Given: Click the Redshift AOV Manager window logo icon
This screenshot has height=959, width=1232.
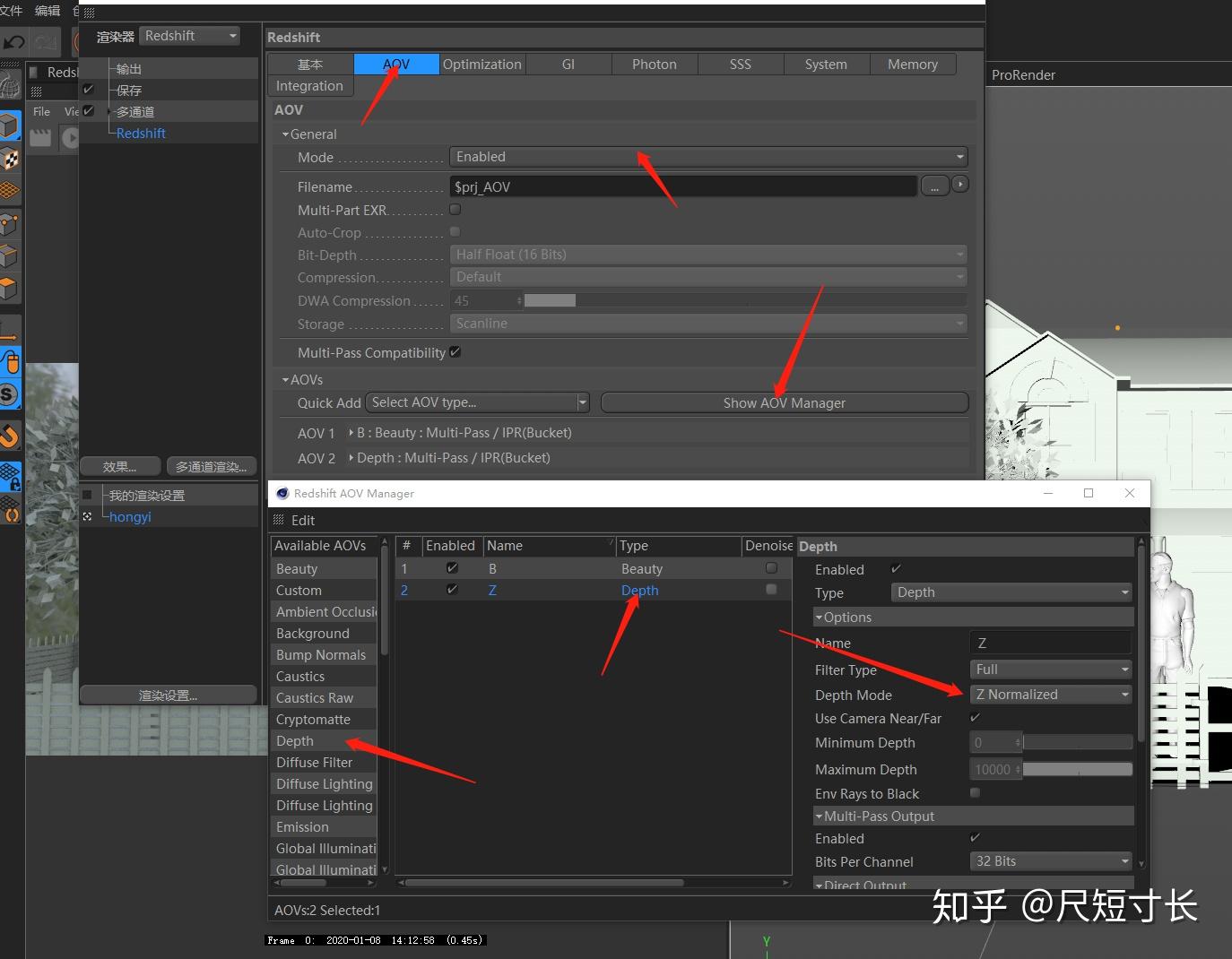Looking at the screenshot, I should point(282,493).
